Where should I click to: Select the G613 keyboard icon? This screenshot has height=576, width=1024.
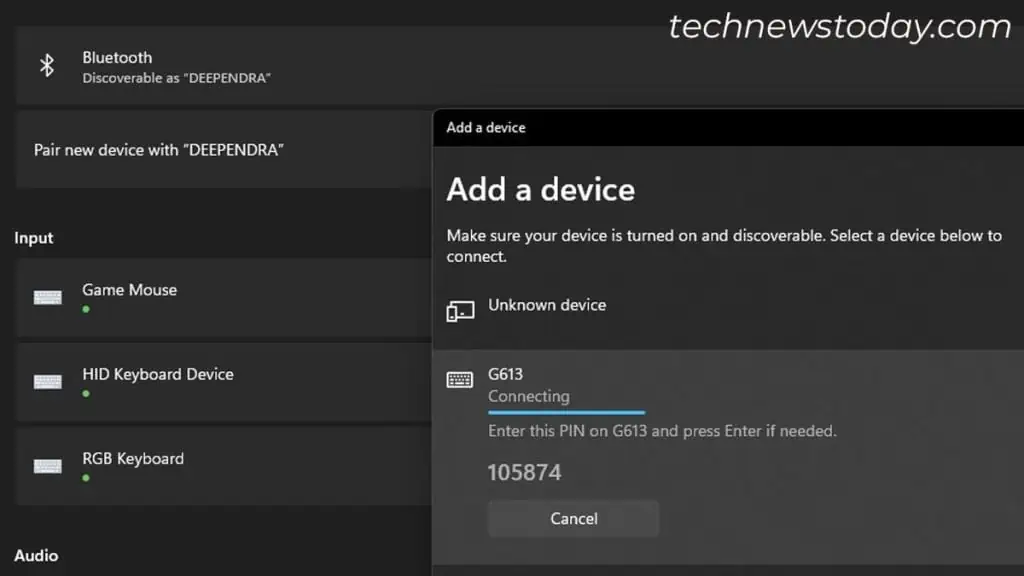[x=459, y=380]
